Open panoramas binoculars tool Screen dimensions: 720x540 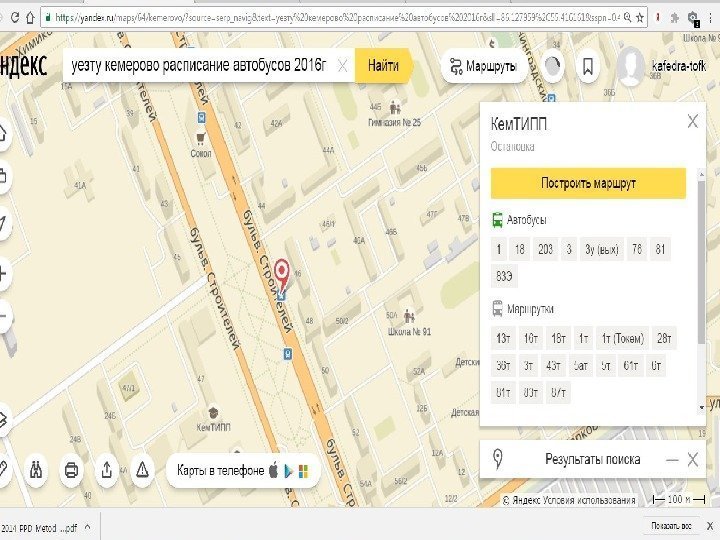(x=36, y=470)
